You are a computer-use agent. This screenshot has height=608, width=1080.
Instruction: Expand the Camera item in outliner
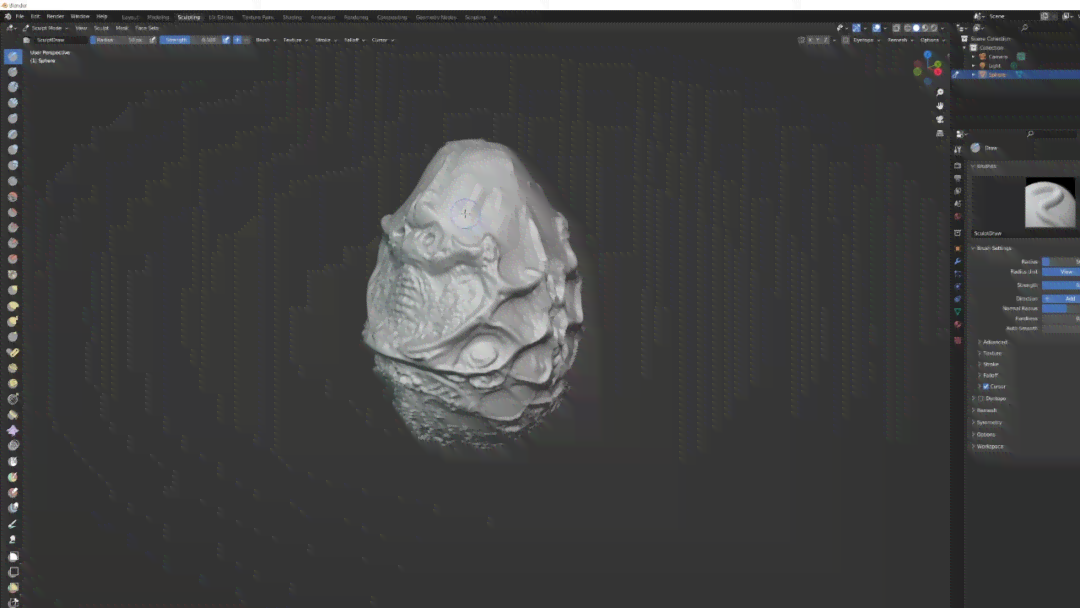[x=973, y=56]
